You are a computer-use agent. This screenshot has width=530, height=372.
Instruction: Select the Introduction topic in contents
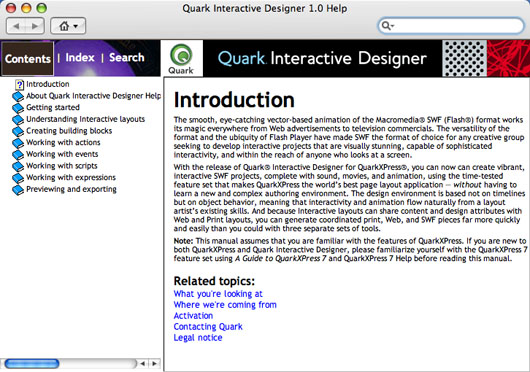[48, 84]
